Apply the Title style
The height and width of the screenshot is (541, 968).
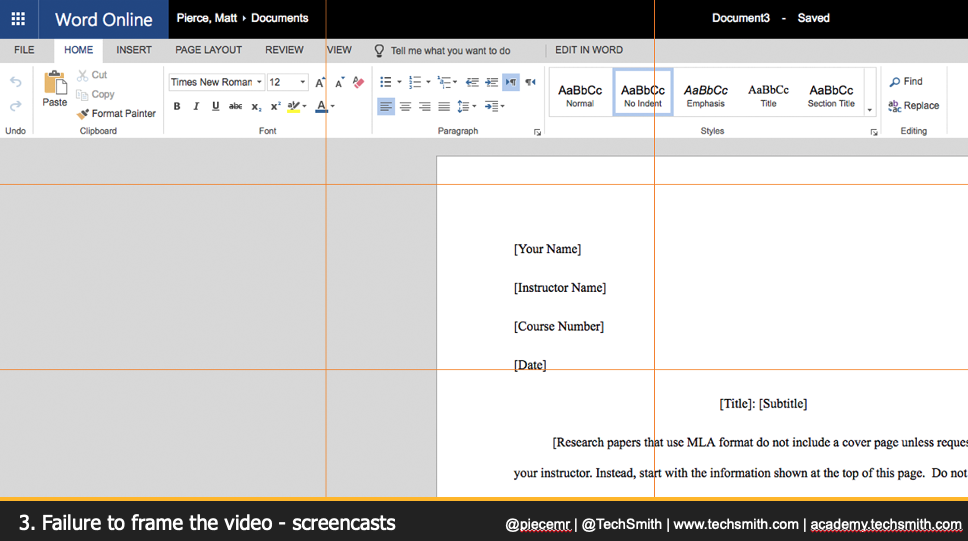point(769,93)
